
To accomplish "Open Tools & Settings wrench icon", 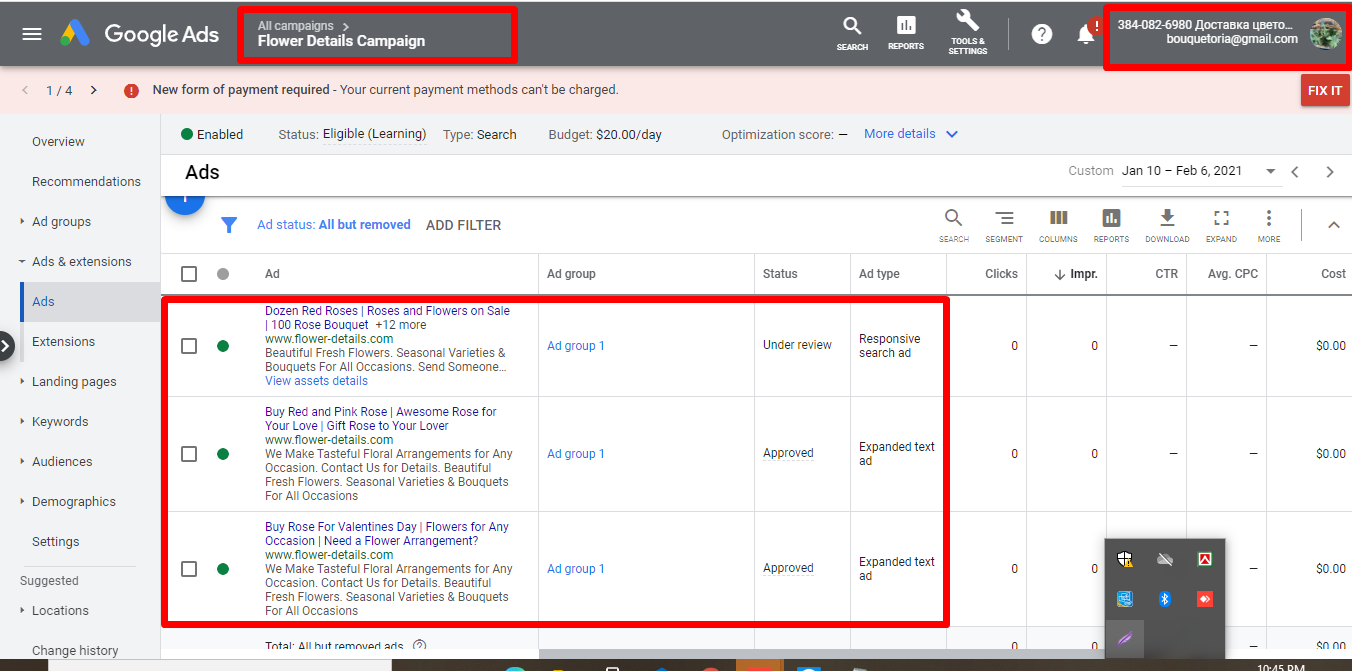I will click(x=967, y=22).
